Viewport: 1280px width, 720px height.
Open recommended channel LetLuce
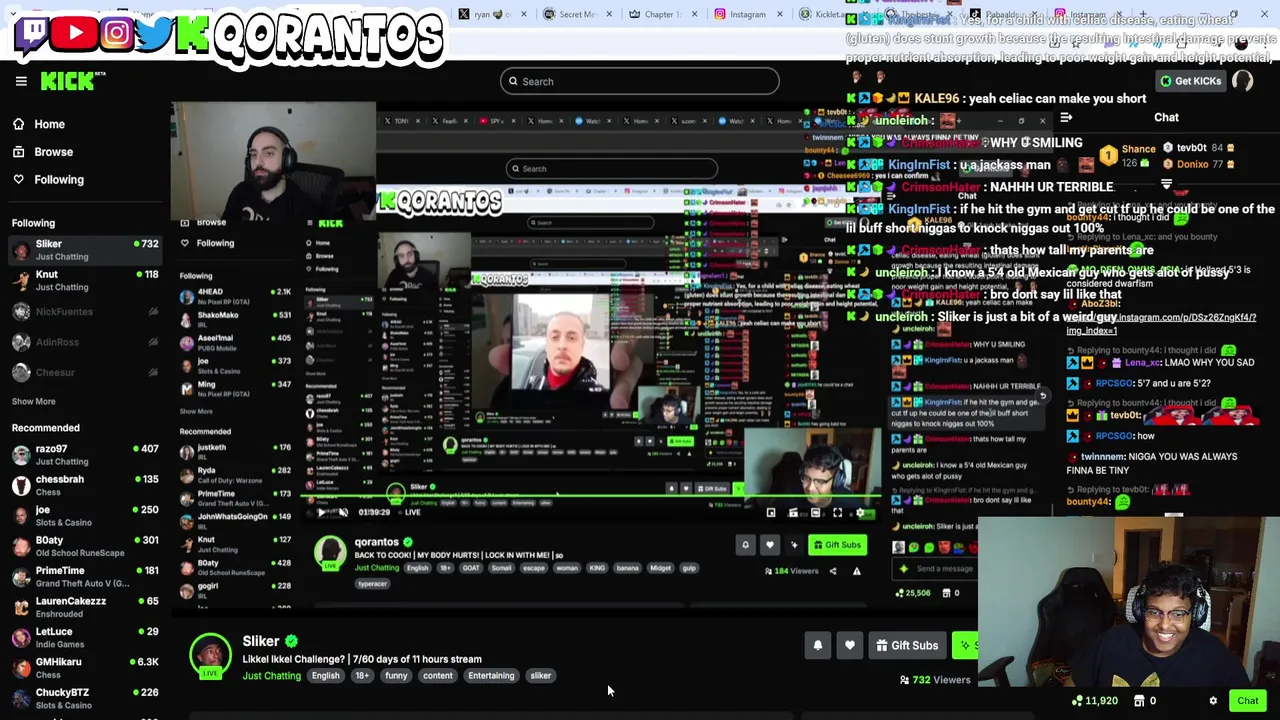coord(85,638)
